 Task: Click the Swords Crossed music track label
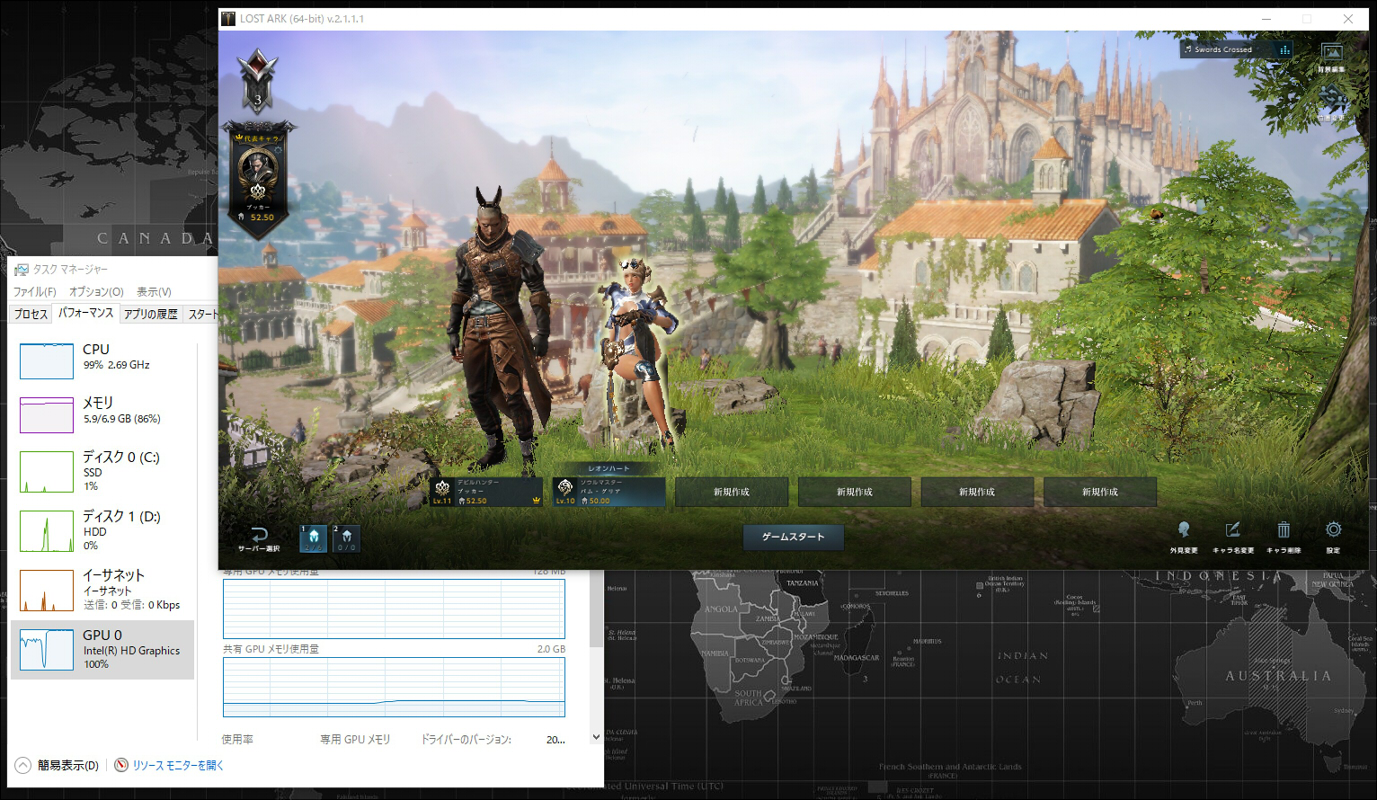click(1223, 49)
